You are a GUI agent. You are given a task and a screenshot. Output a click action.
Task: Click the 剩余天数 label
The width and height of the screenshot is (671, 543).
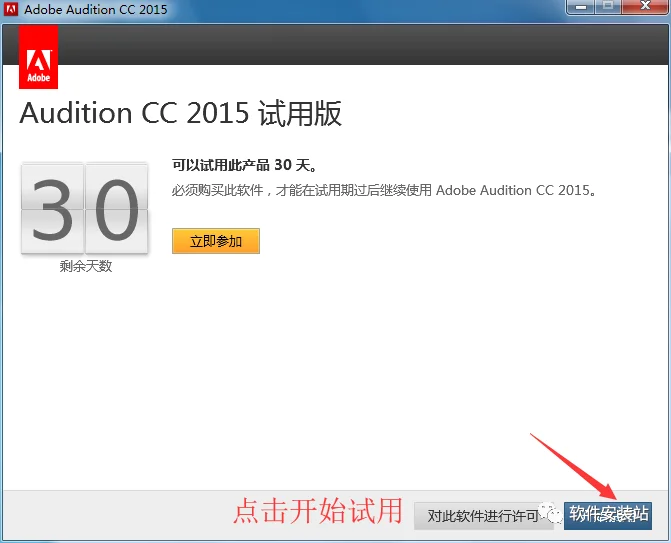86,266
